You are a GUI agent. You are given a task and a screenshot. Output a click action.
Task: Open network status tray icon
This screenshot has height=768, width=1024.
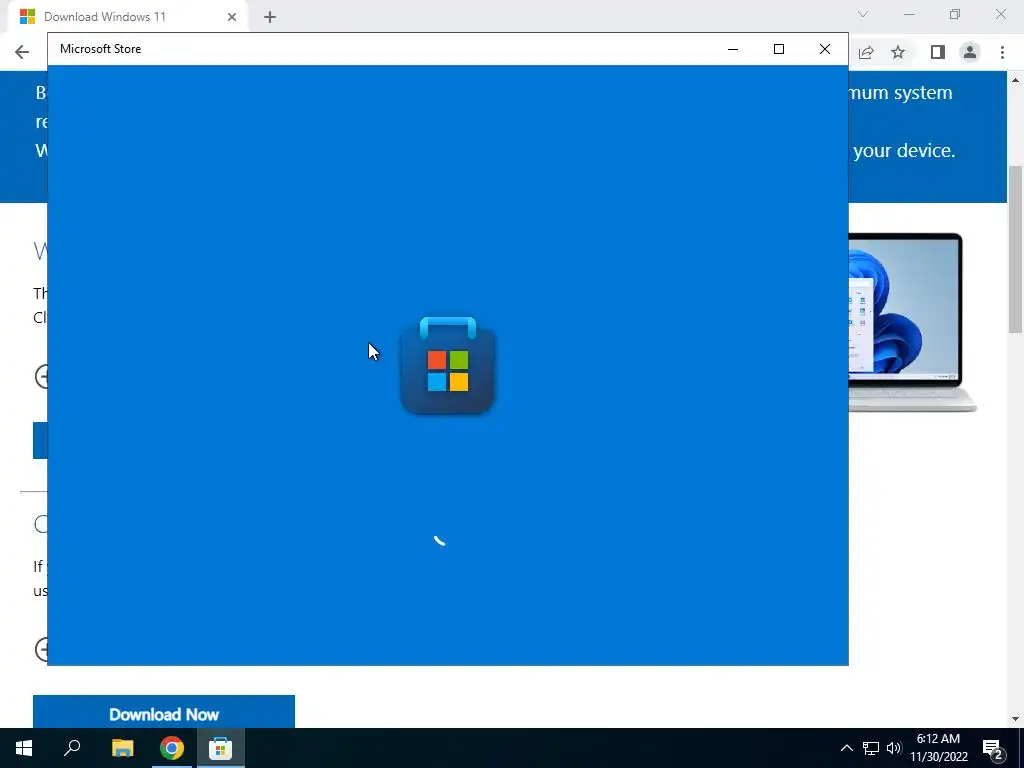(871, 748)
